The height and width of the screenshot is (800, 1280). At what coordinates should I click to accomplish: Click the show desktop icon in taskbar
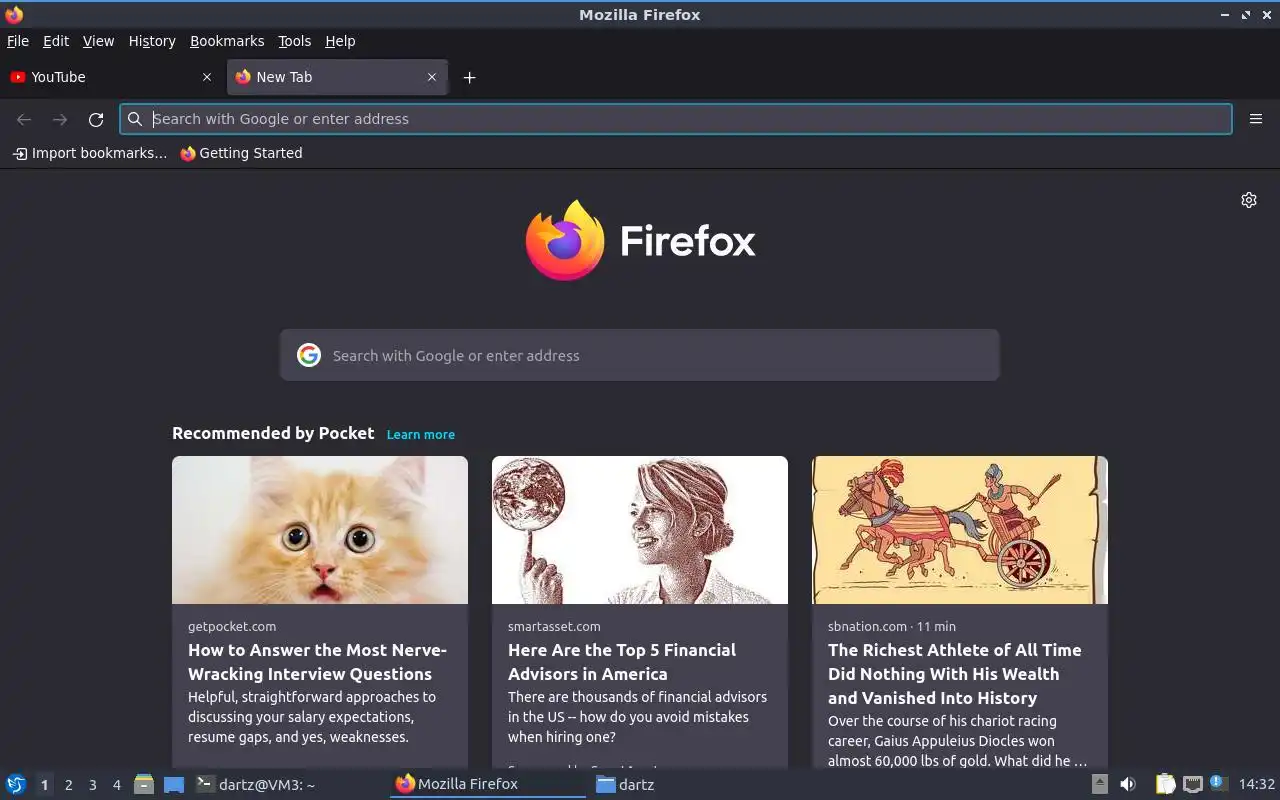coord(174,784)
